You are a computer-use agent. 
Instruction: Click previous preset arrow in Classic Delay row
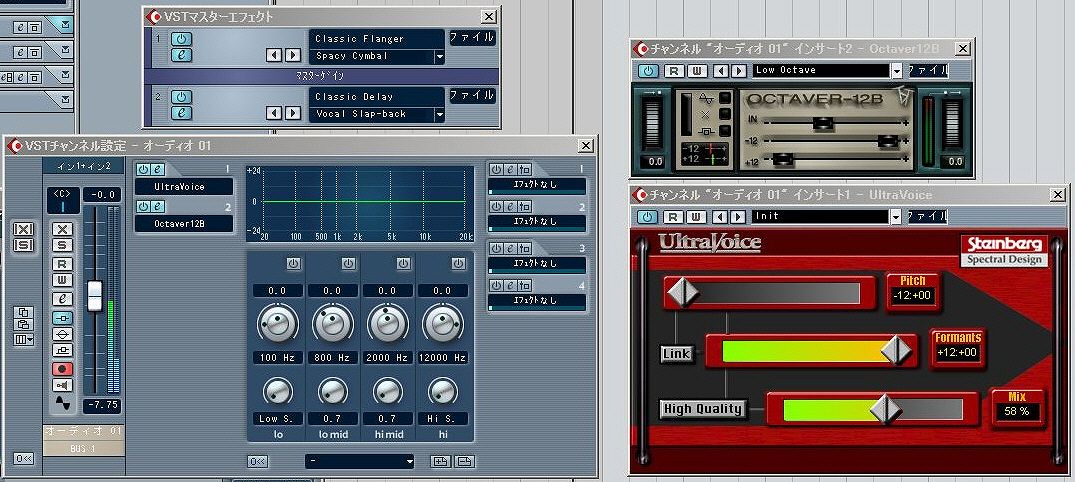click(x=274, y=113)
